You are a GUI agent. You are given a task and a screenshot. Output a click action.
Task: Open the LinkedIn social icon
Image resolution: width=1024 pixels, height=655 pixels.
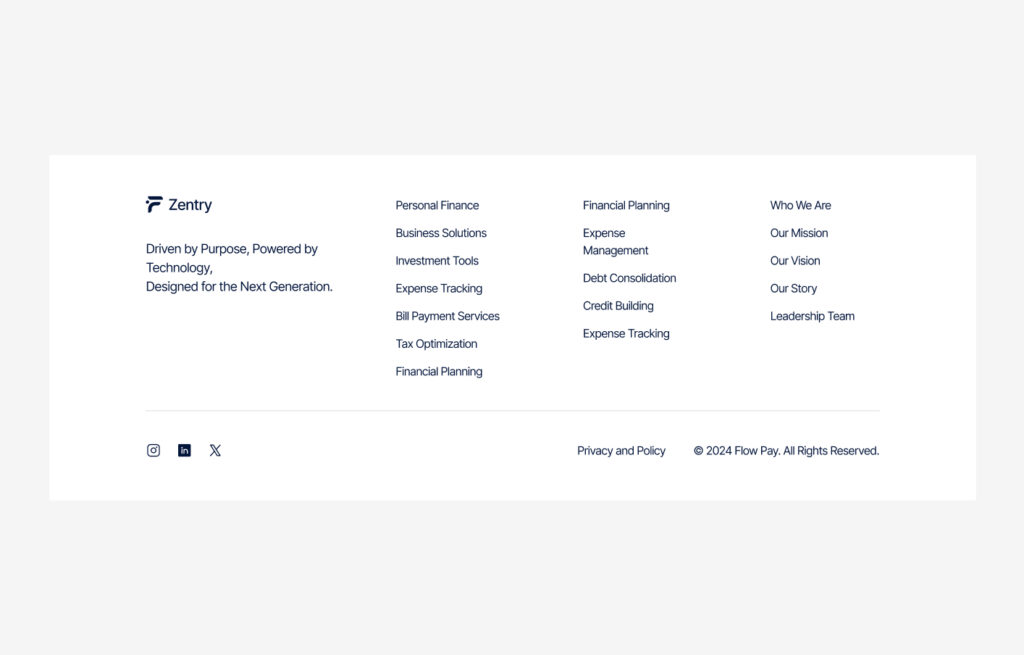(x=184, y=450)
